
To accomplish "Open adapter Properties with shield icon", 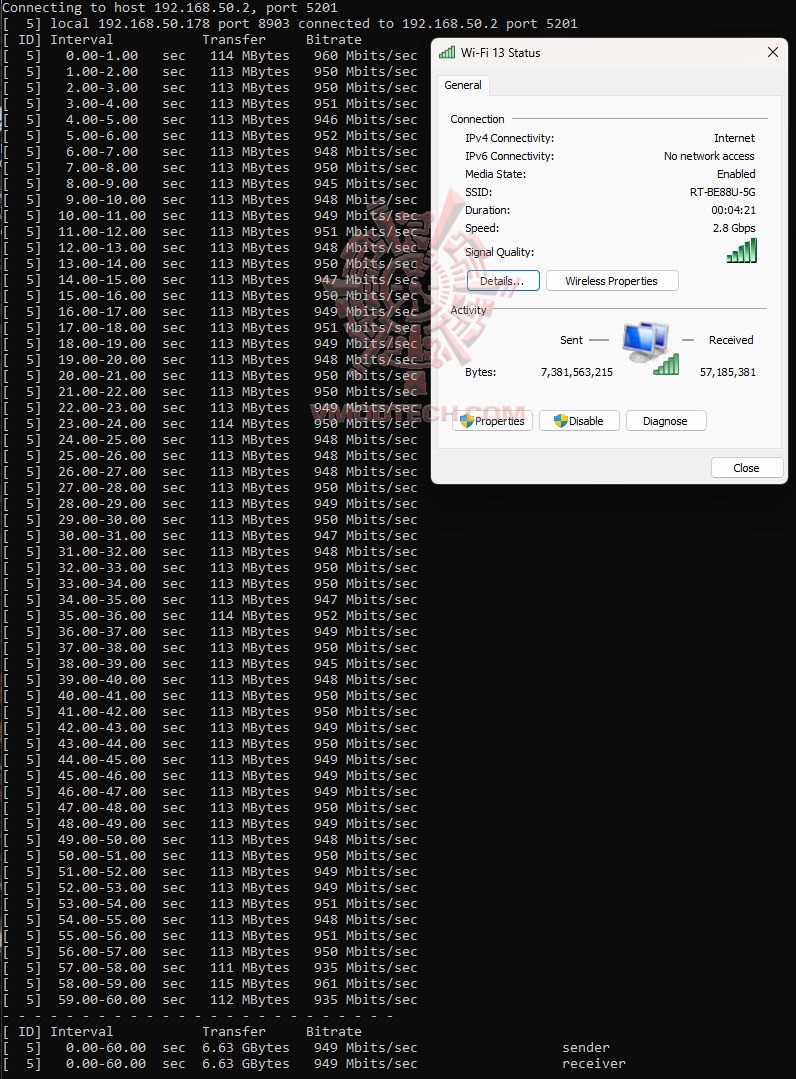I will point(492,420).
